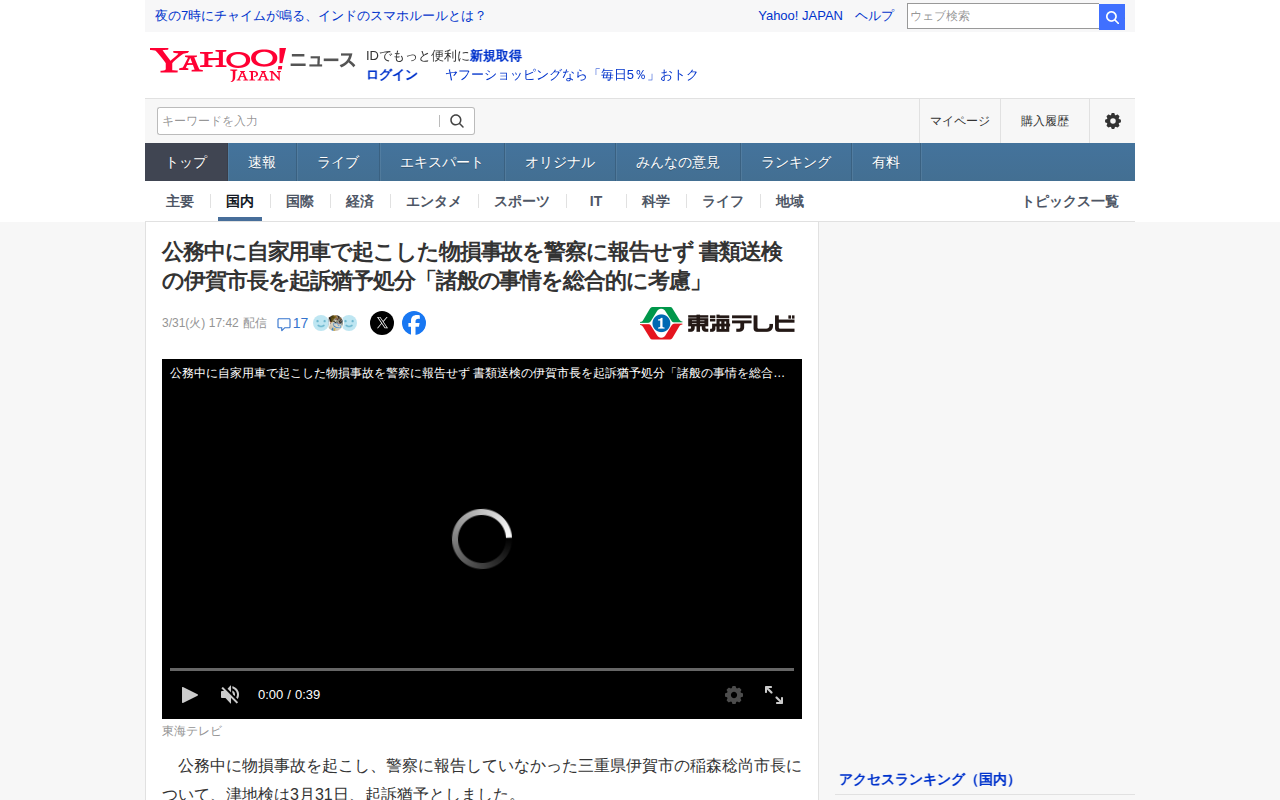Play the news video

click(189, 694)
